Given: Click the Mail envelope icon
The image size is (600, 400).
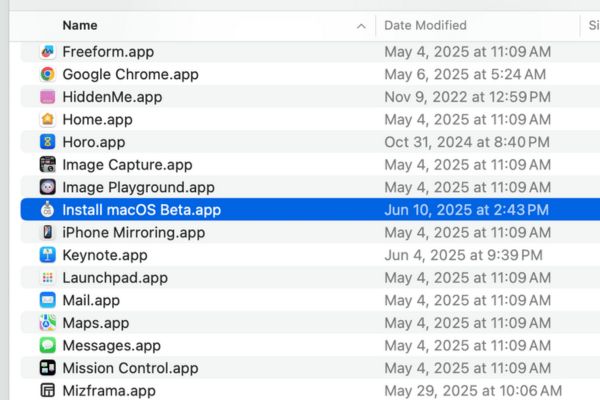Looking at the screenshot, I should pyautogui.click(x=47, y=300).
